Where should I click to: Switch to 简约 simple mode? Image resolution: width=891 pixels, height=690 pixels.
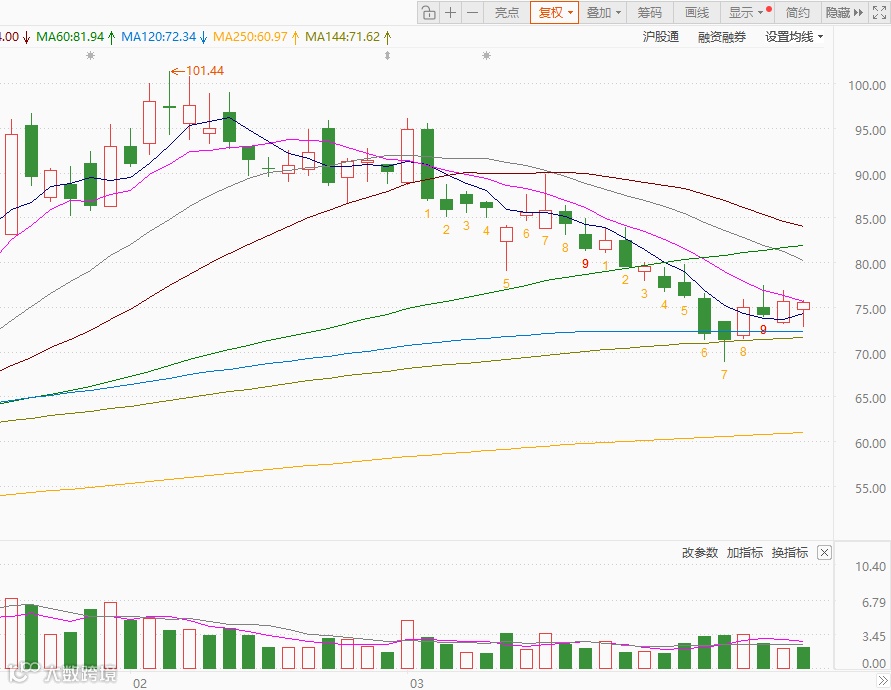coord(797,13)
